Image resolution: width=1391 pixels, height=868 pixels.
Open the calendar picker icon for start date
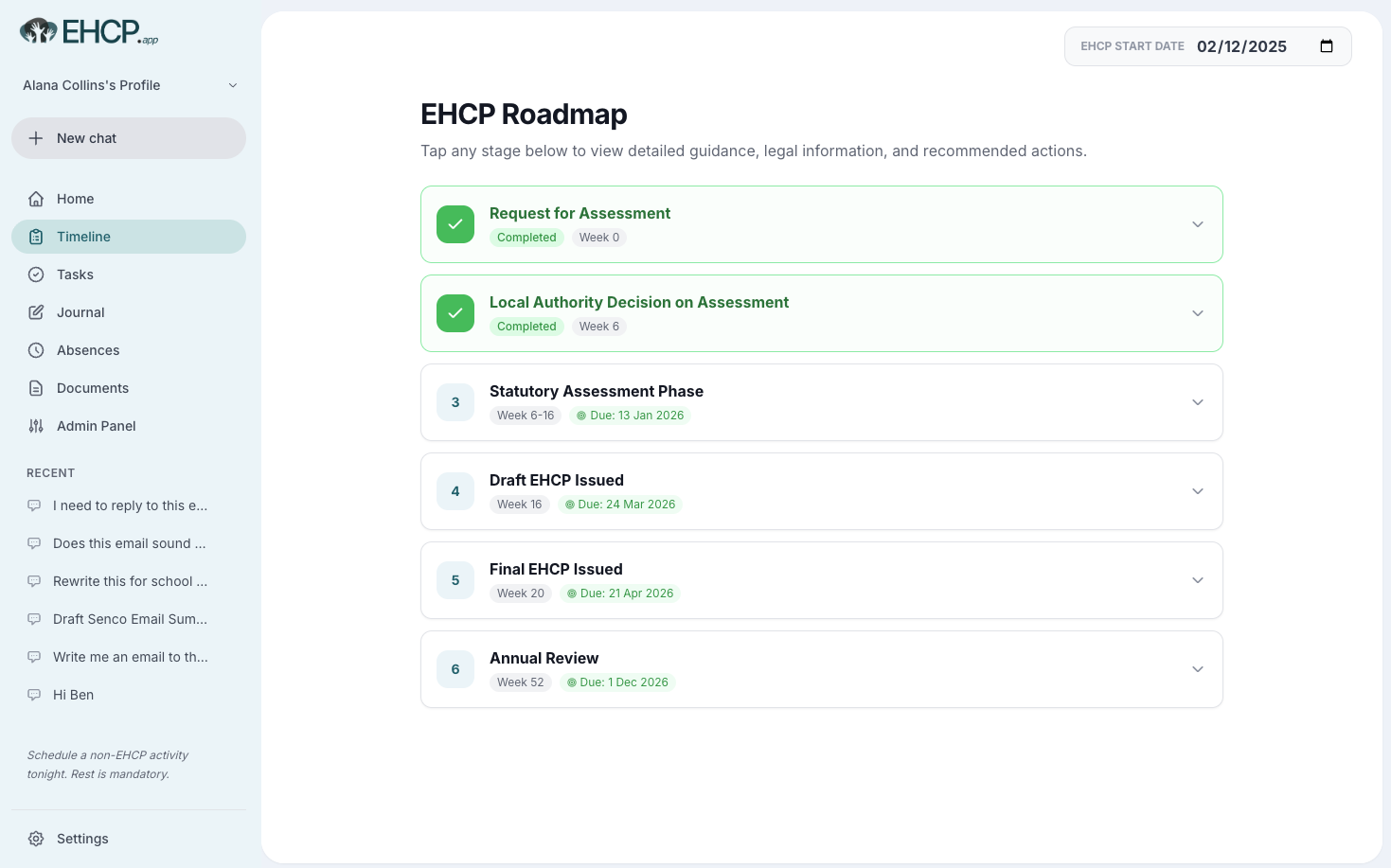1327,46
